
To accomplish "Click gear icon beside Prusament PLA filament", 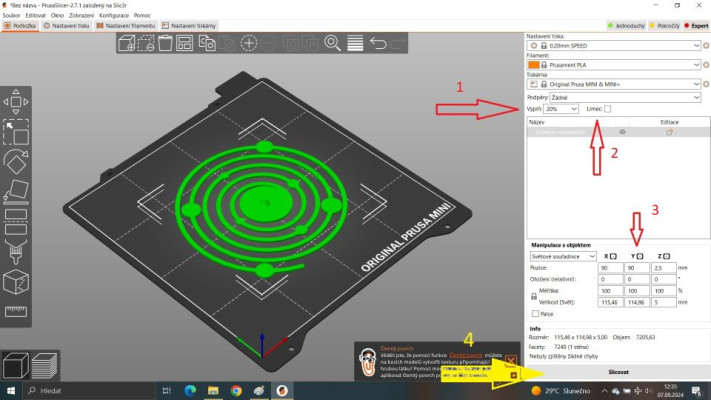I will pyautogui.click(x=706, y=65).
